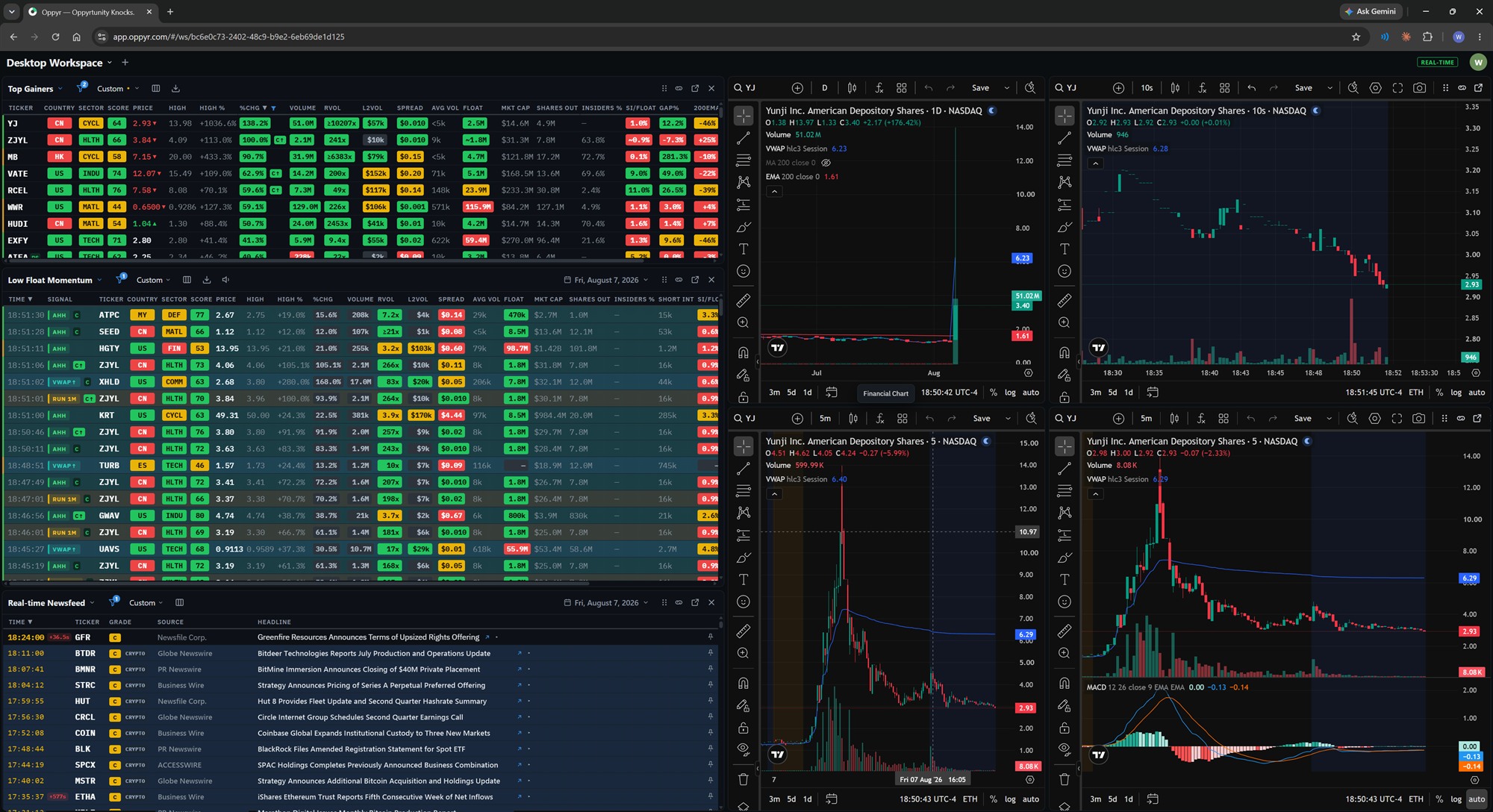This screenshot has height=812, width=1493.
Task: Select the HGTY row in Low Float Momentum
Action: [361, 349]
